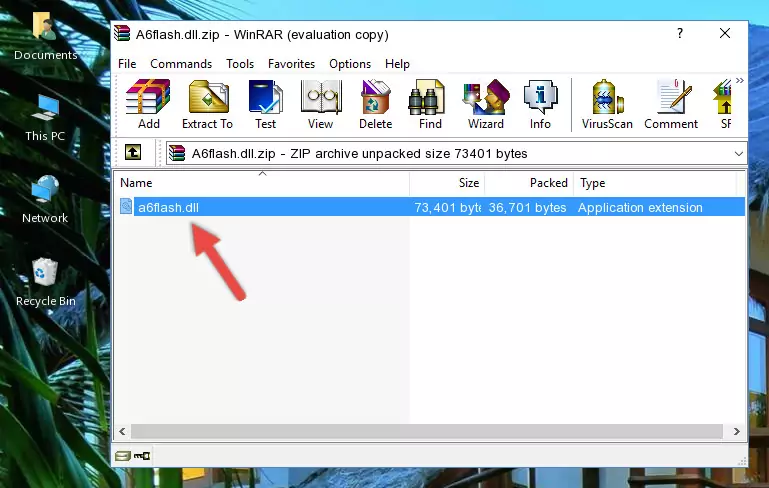Click the partially hidden SFX toolbar icon
The image size is (769, 488).
point(724,104)
